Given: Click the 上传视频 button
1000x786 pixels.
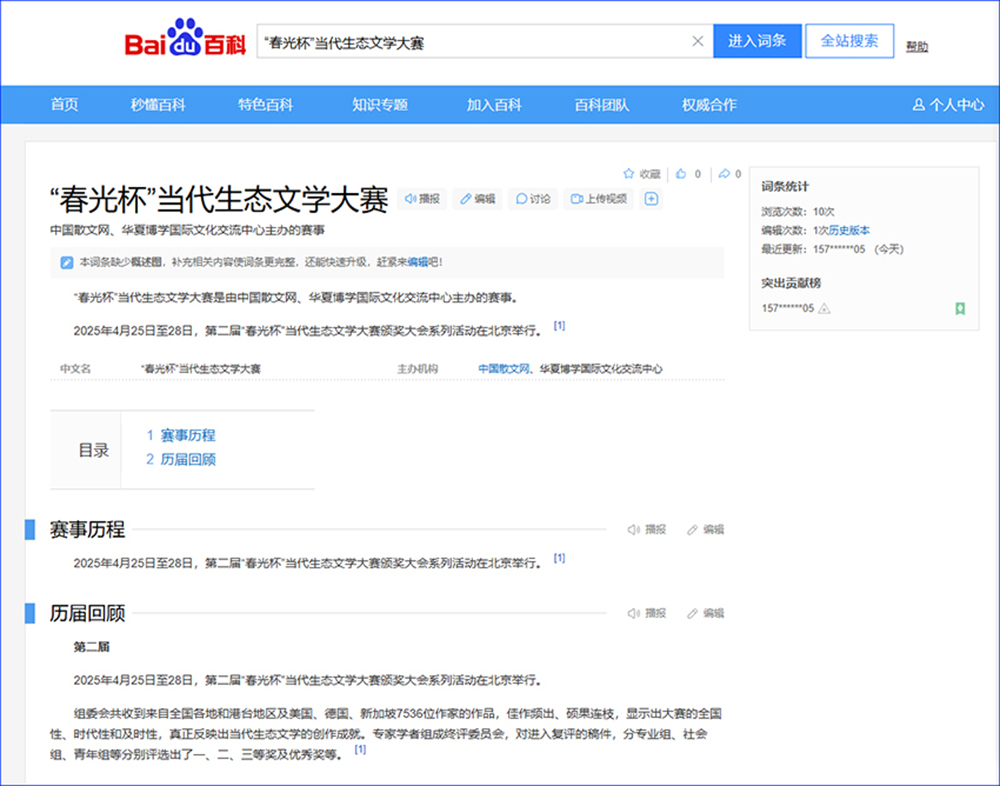Looking at the screenshot, I should 598,199.
